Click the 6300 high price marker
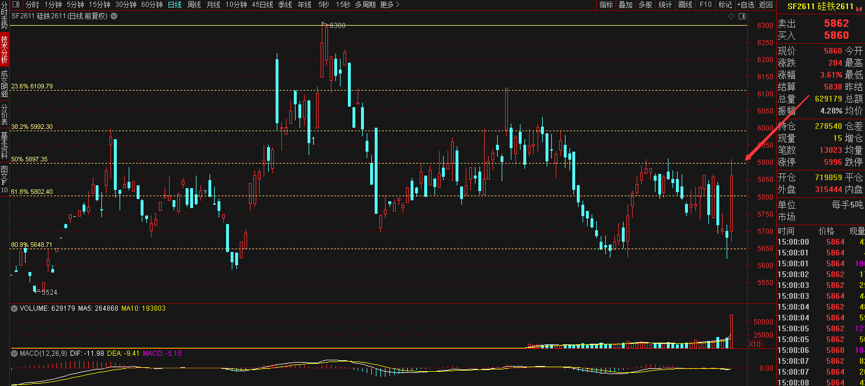The image size is (865, 386). [x=337, y=25]
